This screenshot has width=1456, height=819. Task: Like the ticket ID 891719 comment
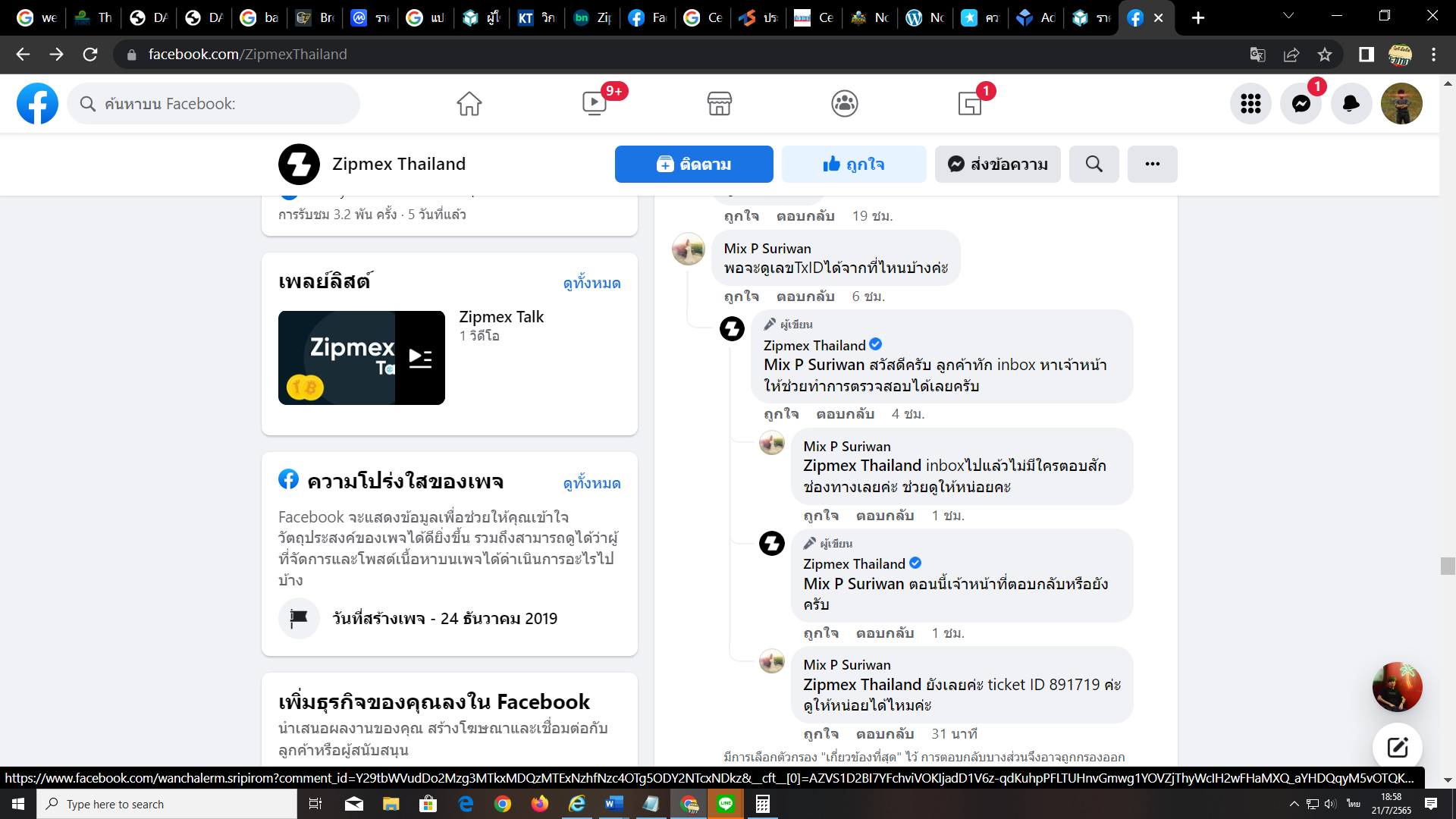(821, 734)
